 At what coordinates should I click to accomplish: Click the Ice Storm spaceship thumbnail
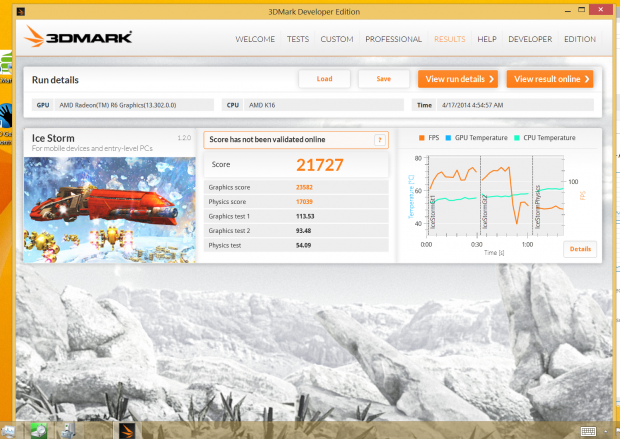pos(110,210)
